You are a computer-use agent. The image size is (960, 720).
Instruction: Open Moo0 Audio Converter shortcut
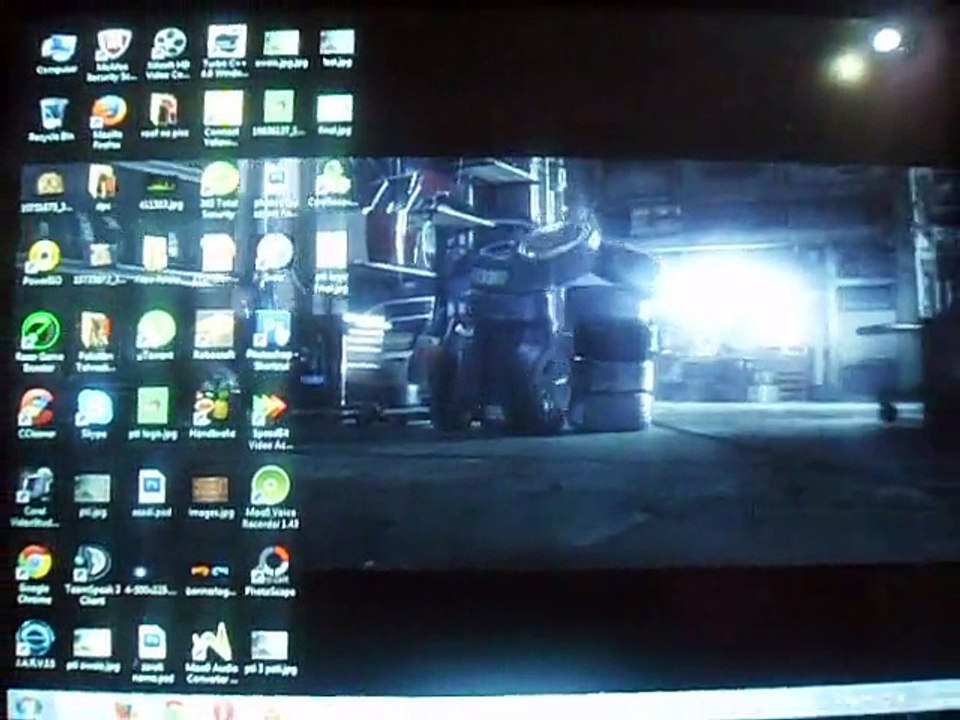tap(211, 653)
